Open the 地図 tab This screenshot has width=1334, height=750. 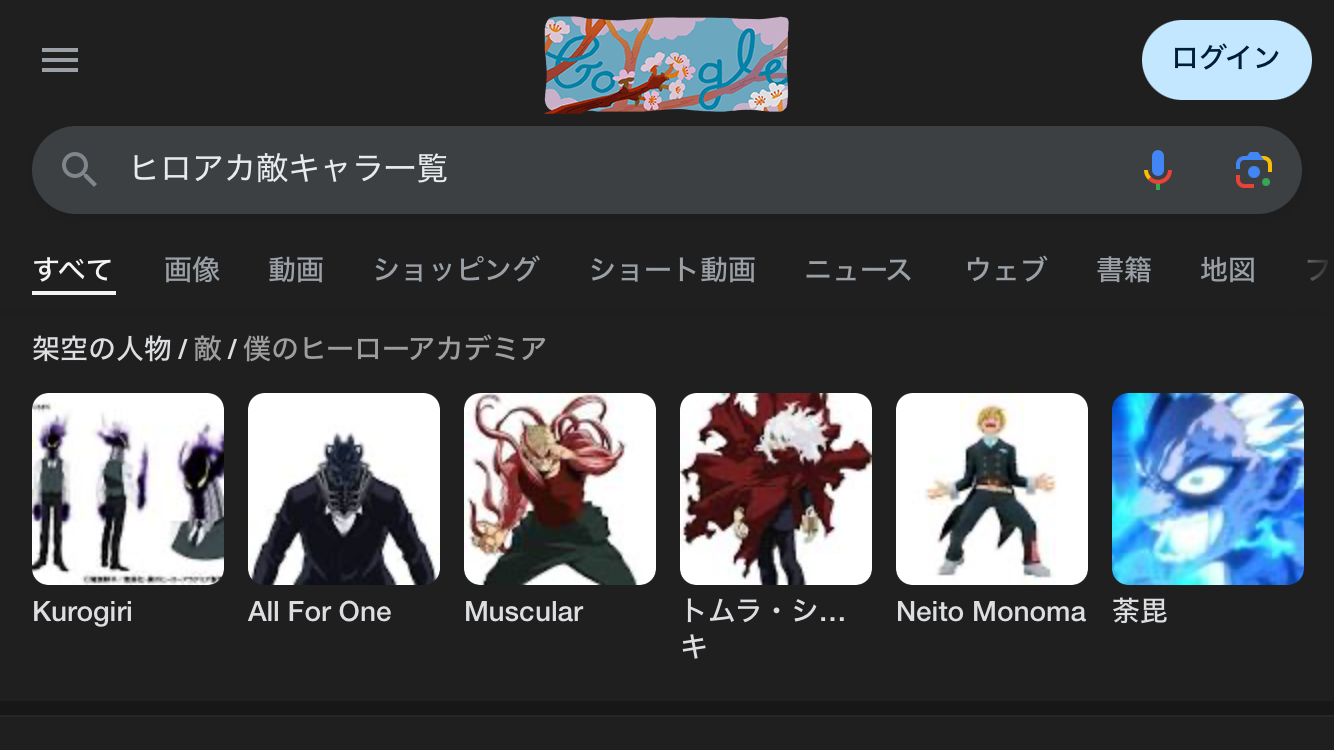click(1227, 270)
